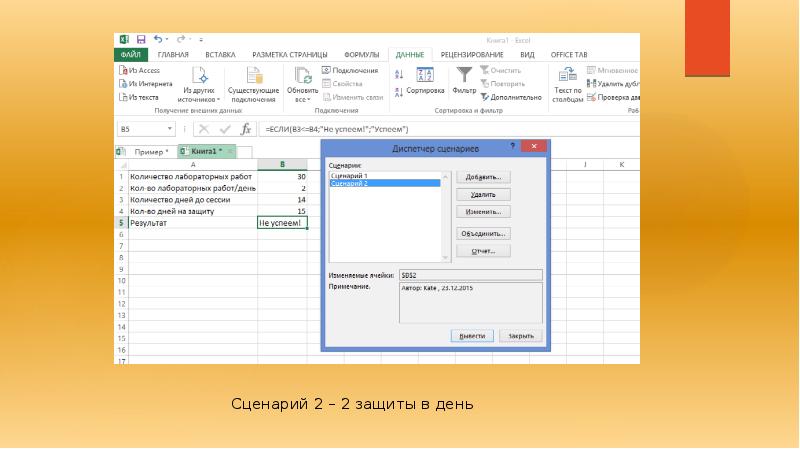Click the Вывести button
The height and width of the screenshot is (449, 800).
(472, 336)
